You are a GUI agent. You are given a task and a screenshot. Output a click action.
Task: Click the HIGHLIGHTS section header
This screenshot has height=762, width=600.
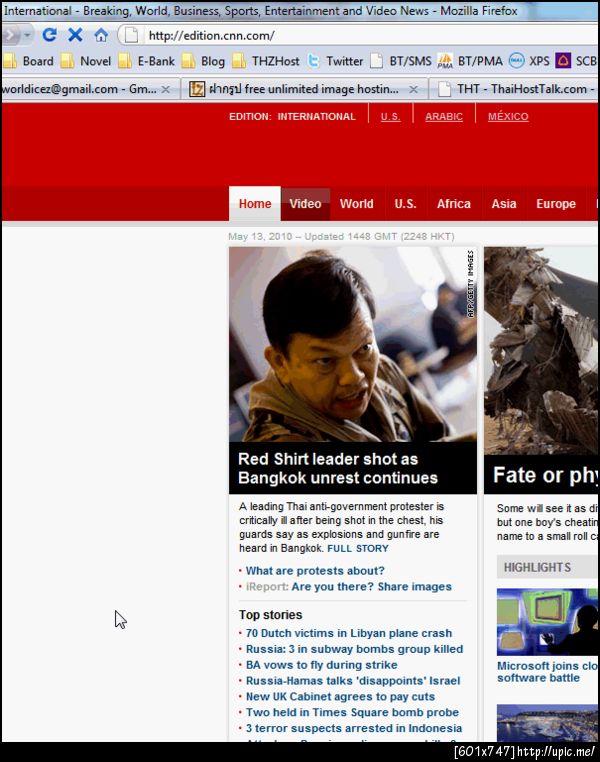(547, 567)
